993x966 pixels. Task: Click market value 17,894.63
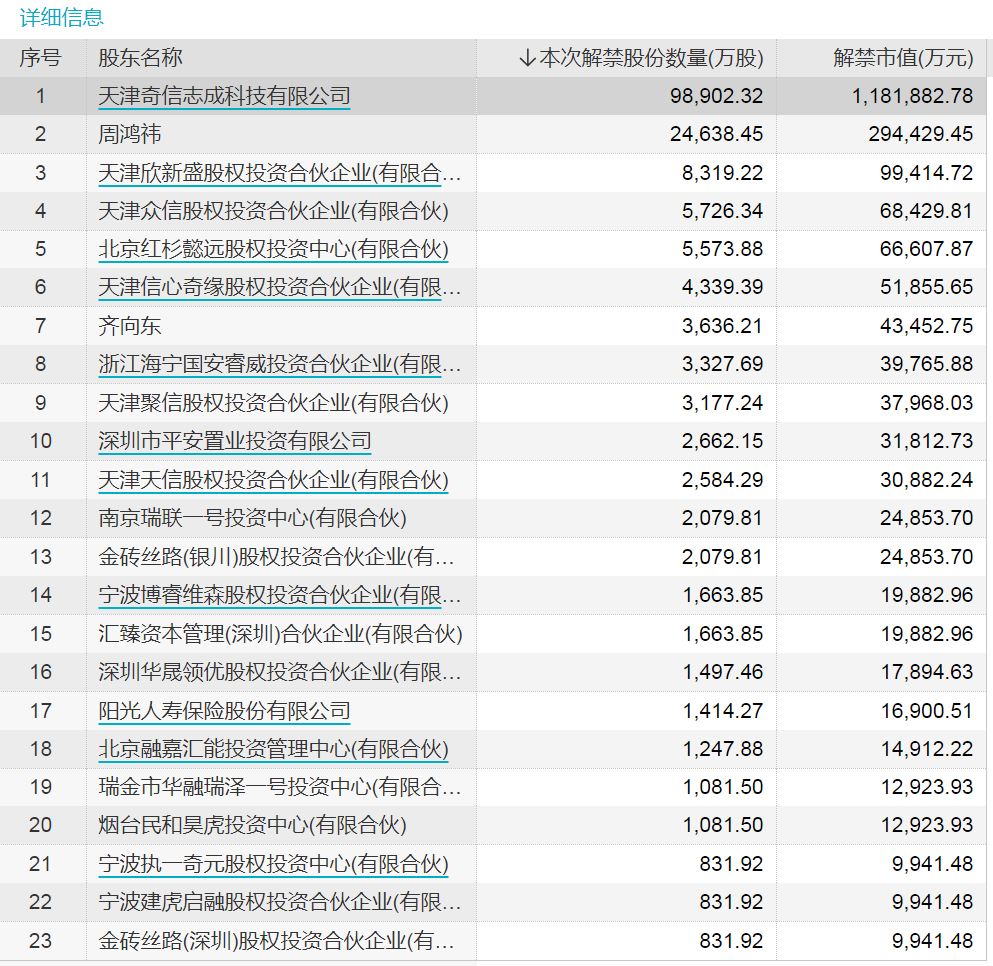pyautogui.click(x=927, y=671)
